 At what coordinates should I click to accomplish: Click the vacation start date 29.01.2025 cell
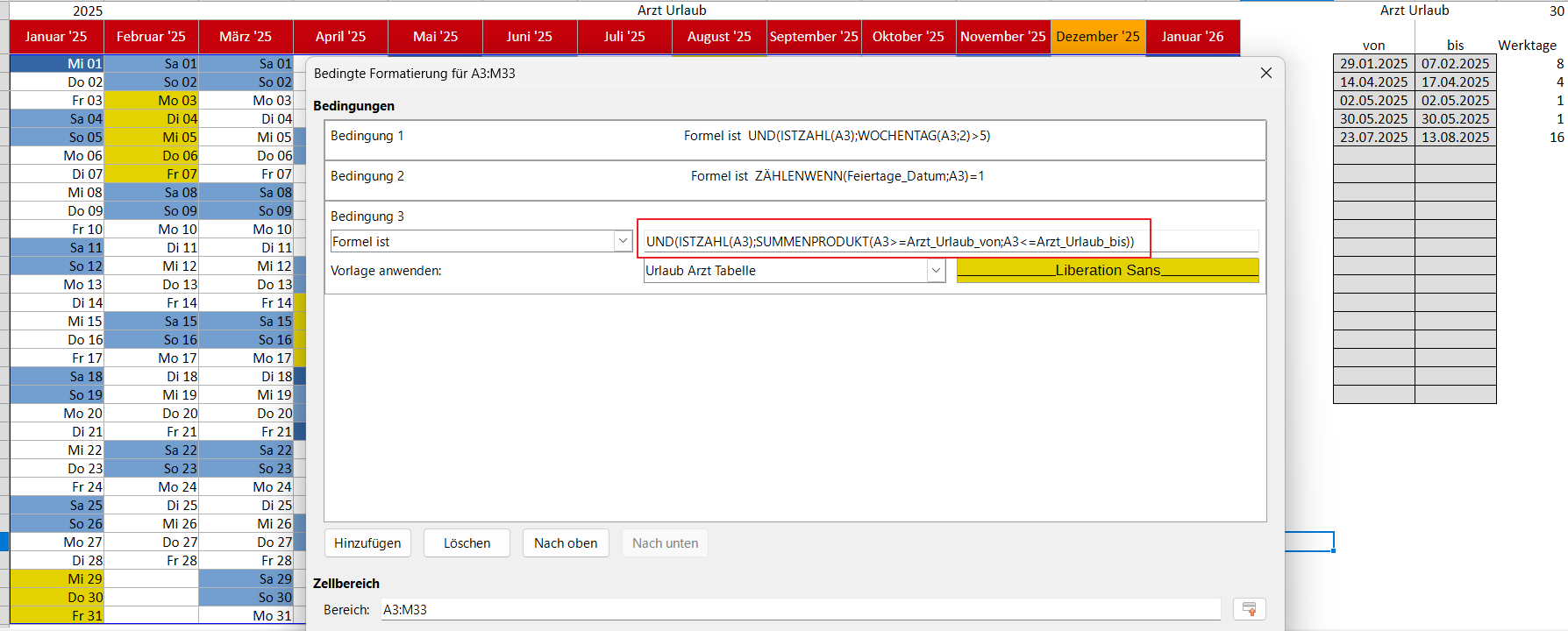[1373, 64]
